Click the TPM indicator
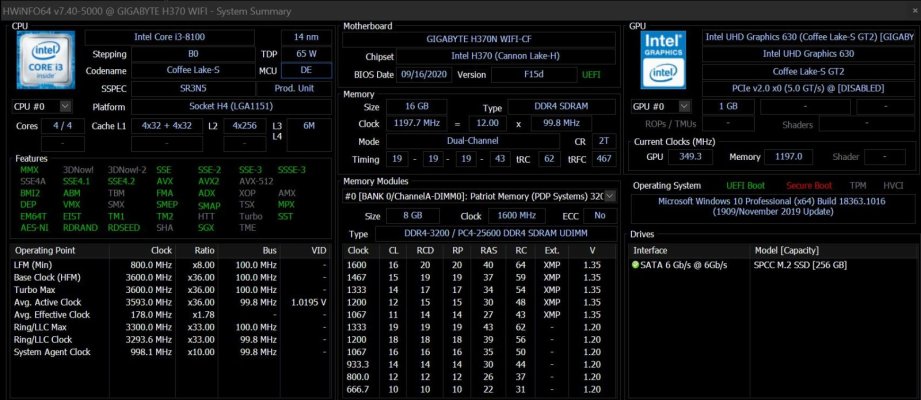The width and height of the screenshot is (921, 400). click(858, 186)
